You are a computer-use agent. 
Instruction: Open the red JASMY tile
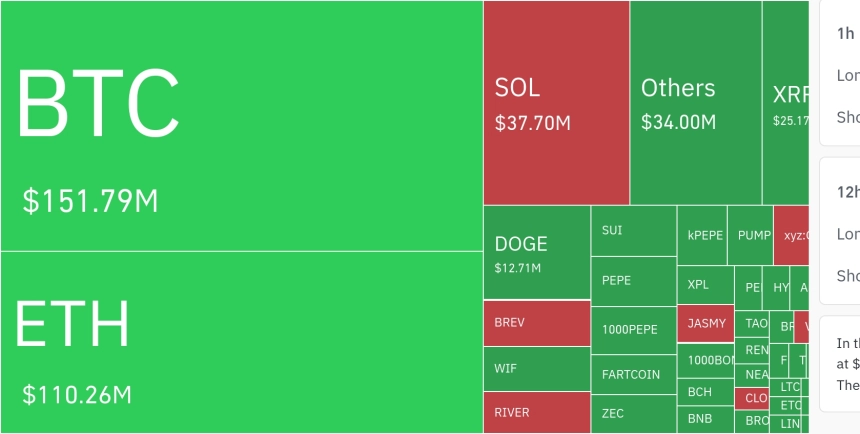pos(705,323)
